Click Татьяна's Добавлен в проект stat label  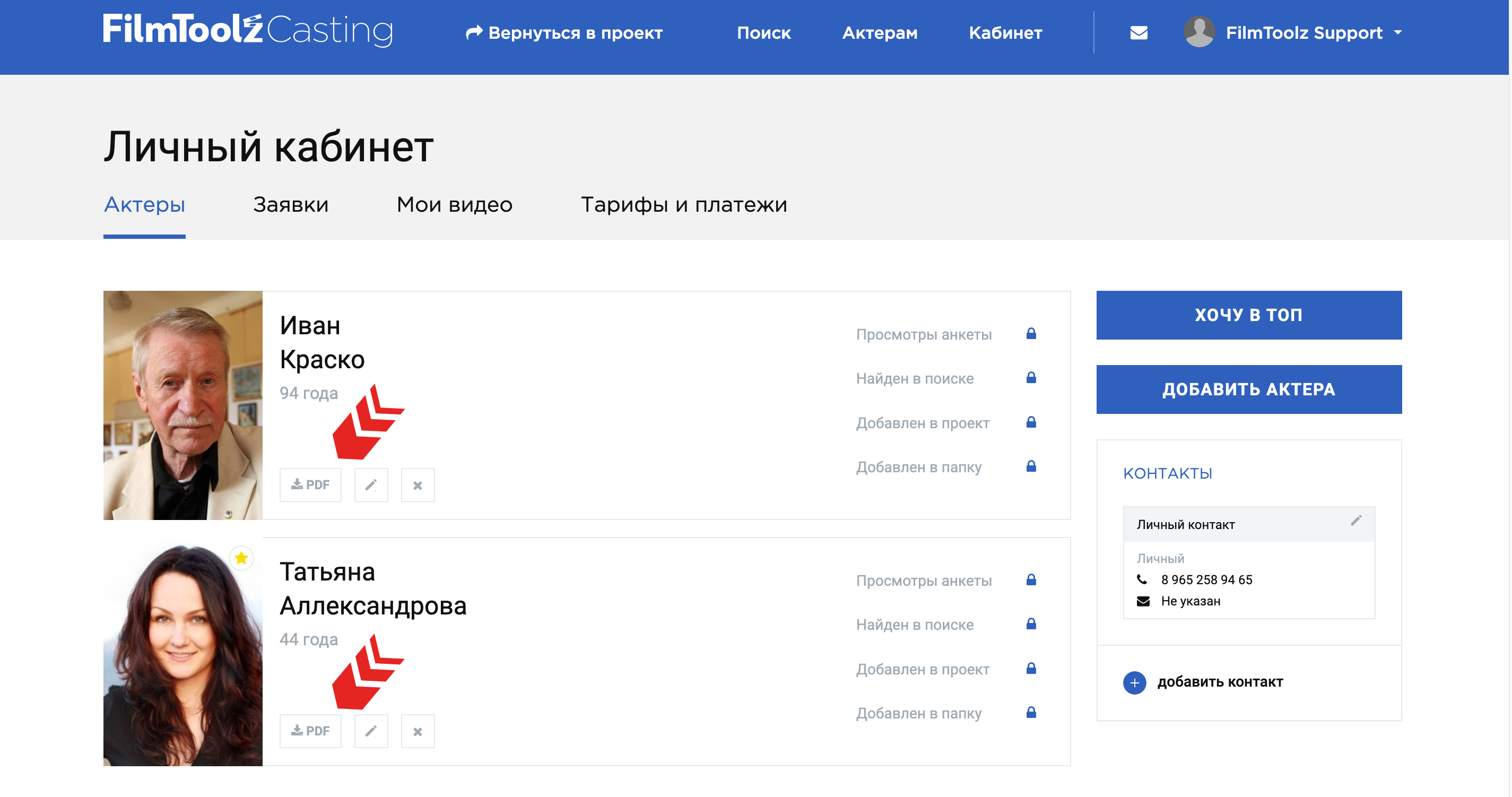[923, 670]
